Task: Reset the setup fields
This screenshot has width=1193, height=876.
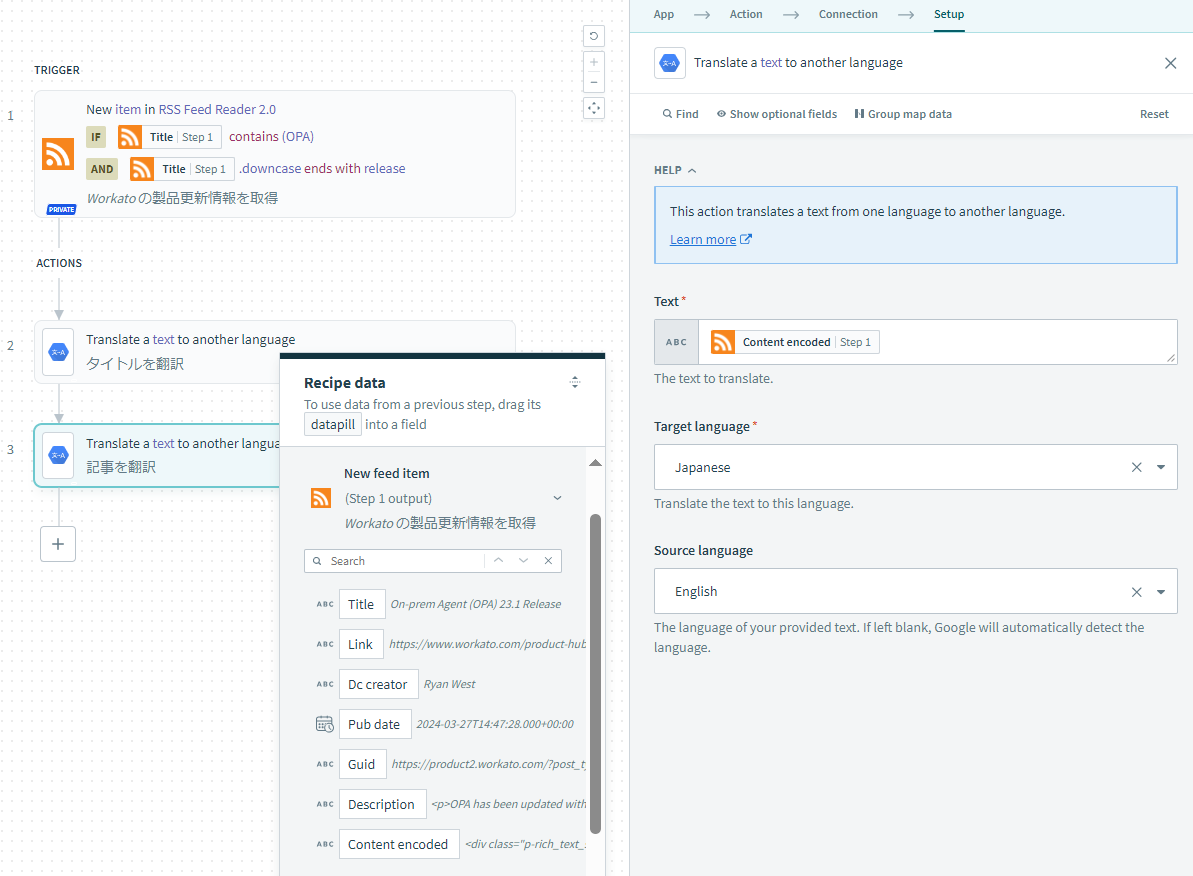Action: tap(1153, 114)
